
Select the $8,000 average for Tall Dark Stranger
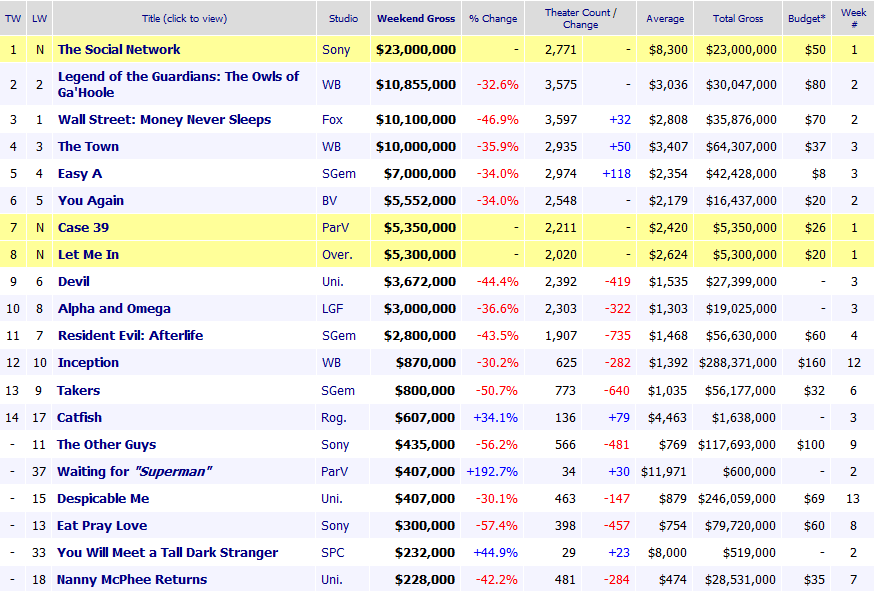click(x=667, y=553)
